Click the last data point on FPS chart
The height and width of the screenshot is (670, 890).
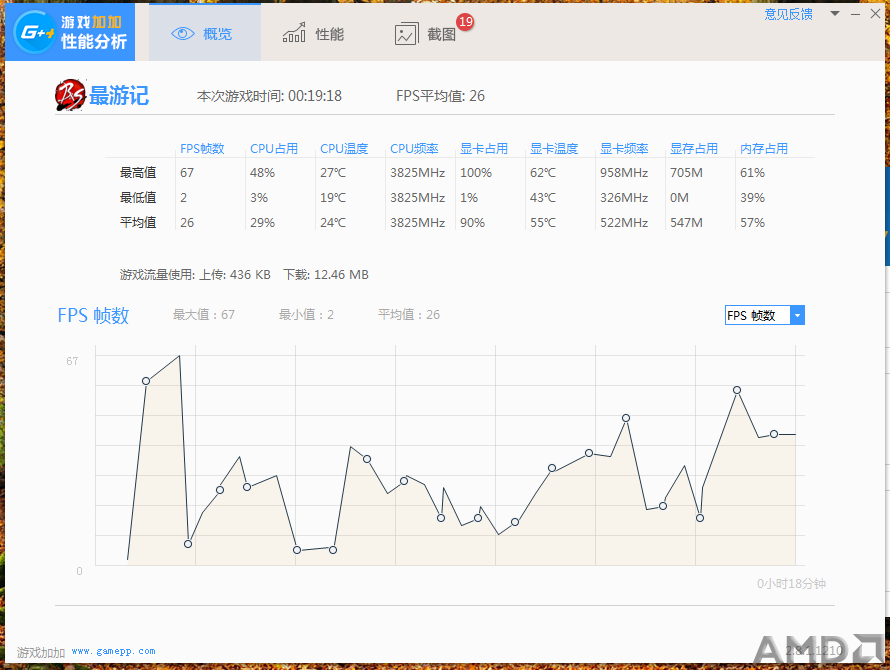774,434
